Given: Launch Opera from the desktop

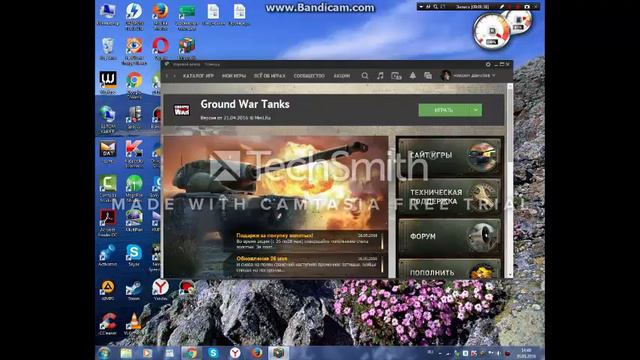Looking at the screenshot, I should [x=160, y=49].
